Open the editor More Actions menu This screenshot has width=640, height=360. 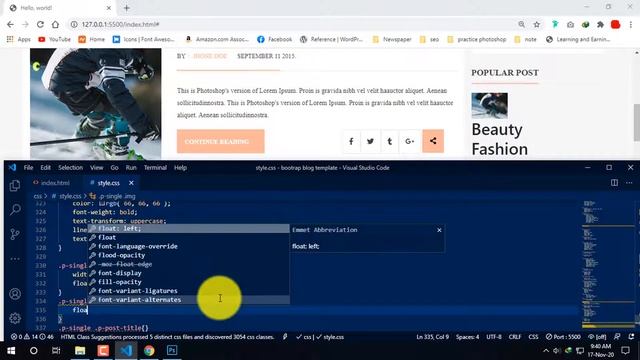(x=629, y=182)
